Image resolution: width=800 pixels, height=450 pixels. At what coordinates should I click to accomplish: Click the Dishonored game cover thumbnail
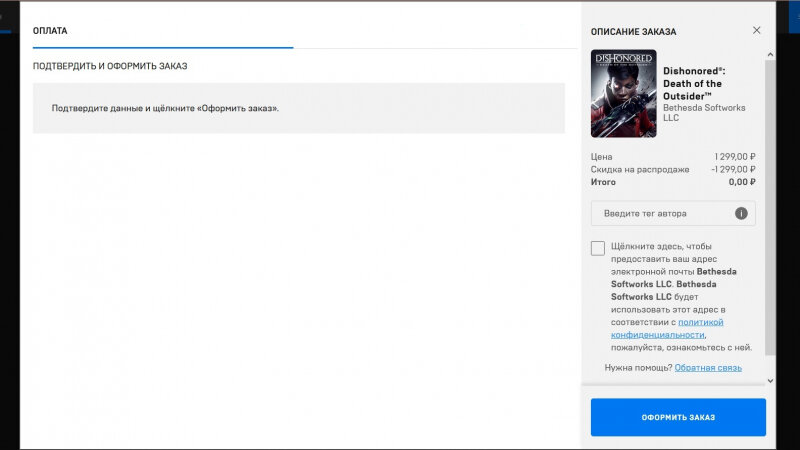(x=623, y=93)
